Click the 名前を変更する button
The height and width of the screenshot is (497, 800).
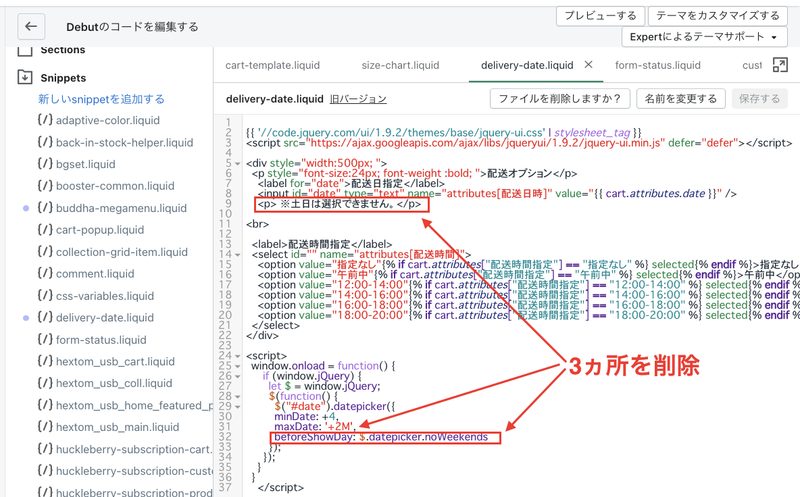[681, 98]
